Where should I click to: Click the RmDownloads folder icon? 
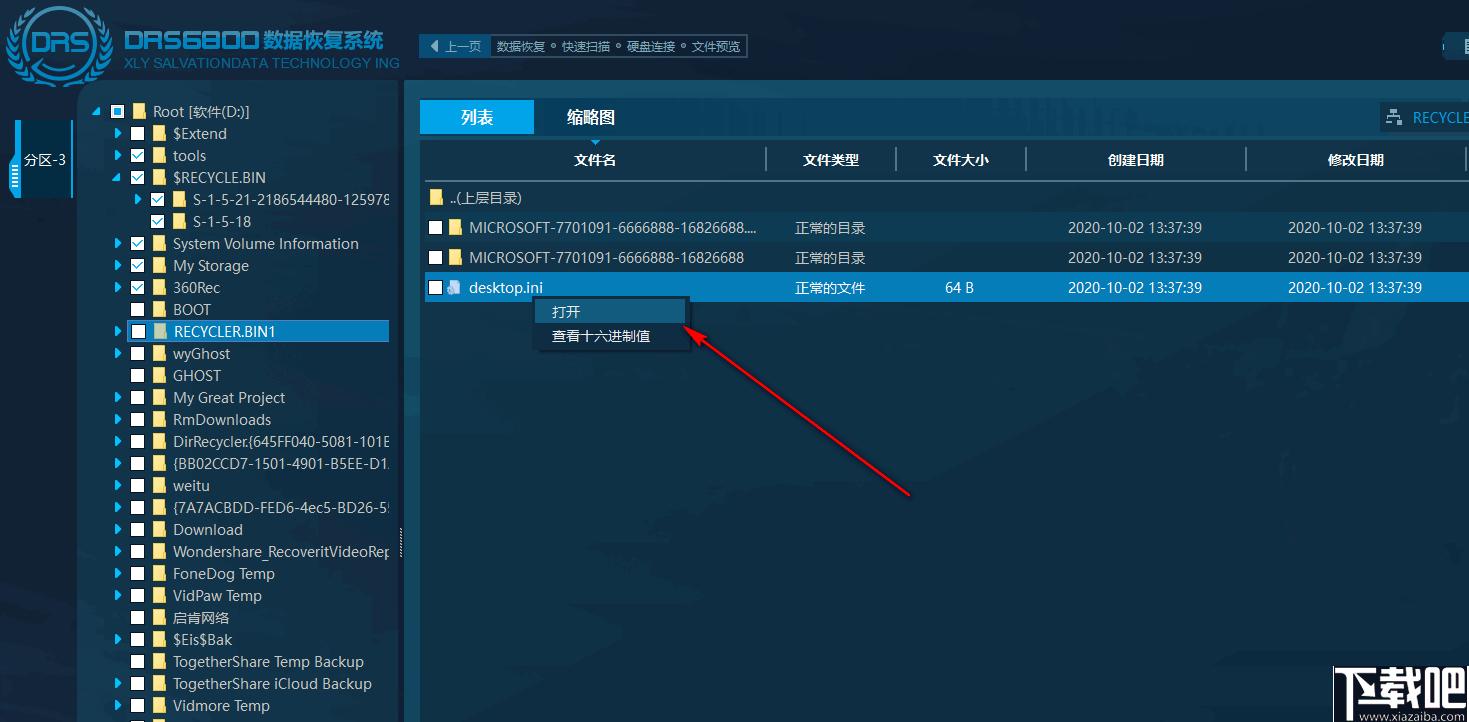[x=160, y=420]
